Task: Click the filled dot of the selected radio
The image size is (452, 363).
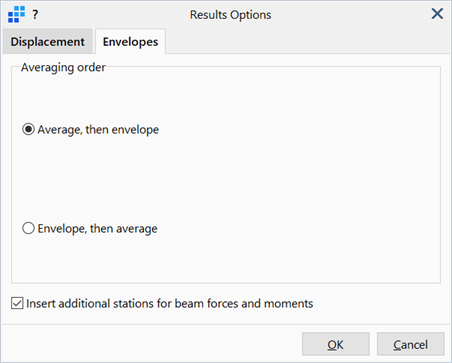Action: click(x=28, y=129)
